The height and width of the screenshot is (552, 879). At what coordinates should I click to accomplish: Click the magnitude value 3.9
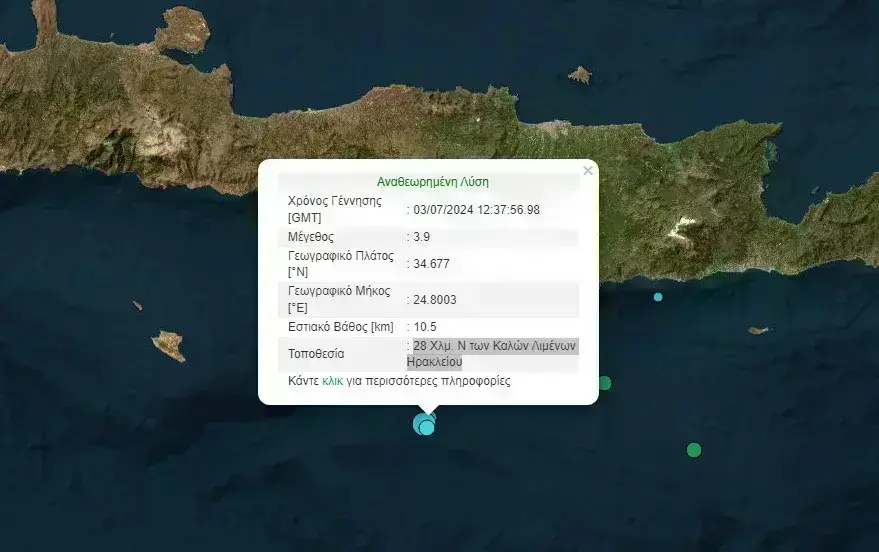coord(424,237)
